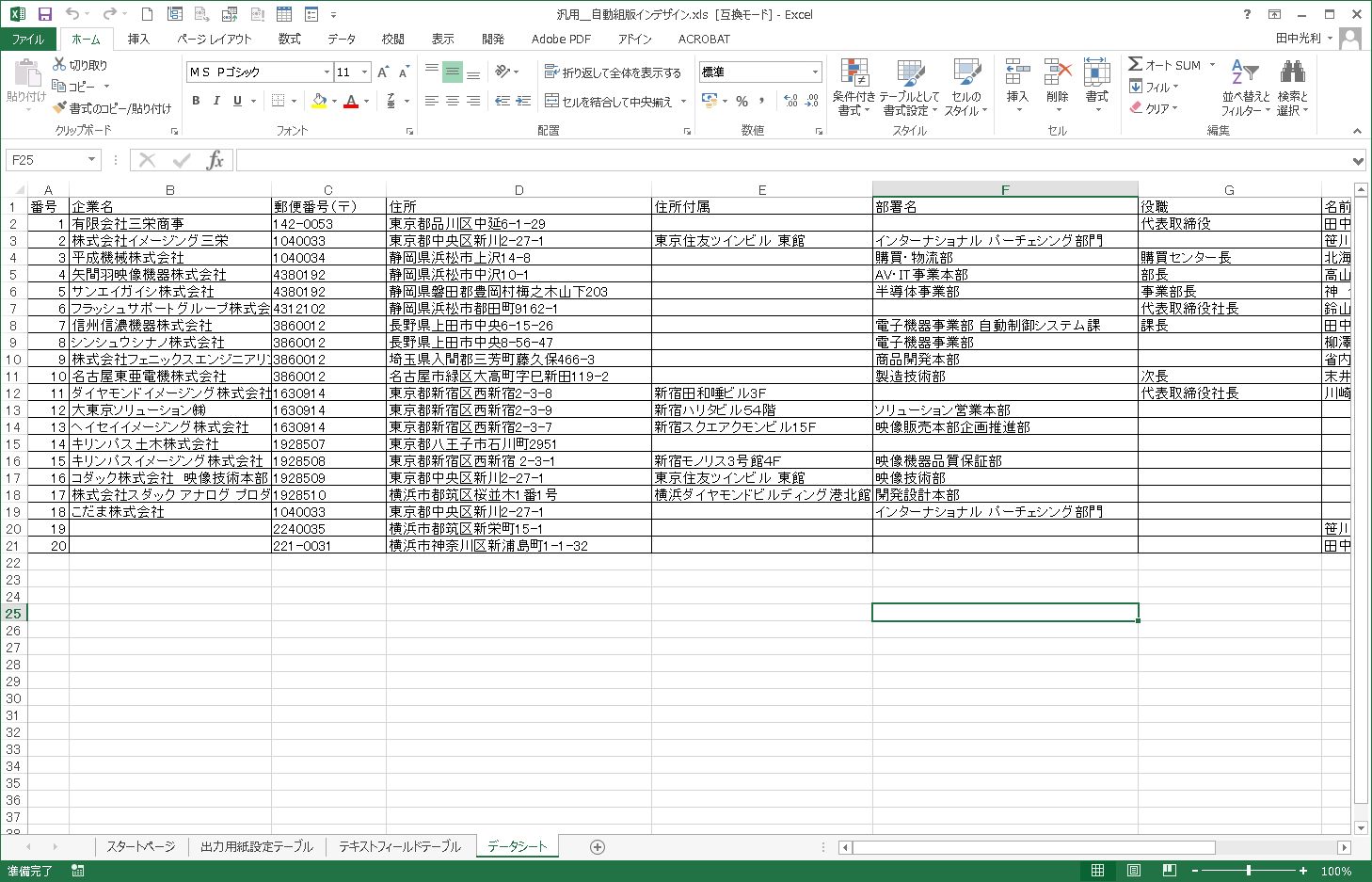Apply the red font color

pyautogui.click(x=351, y=101)
